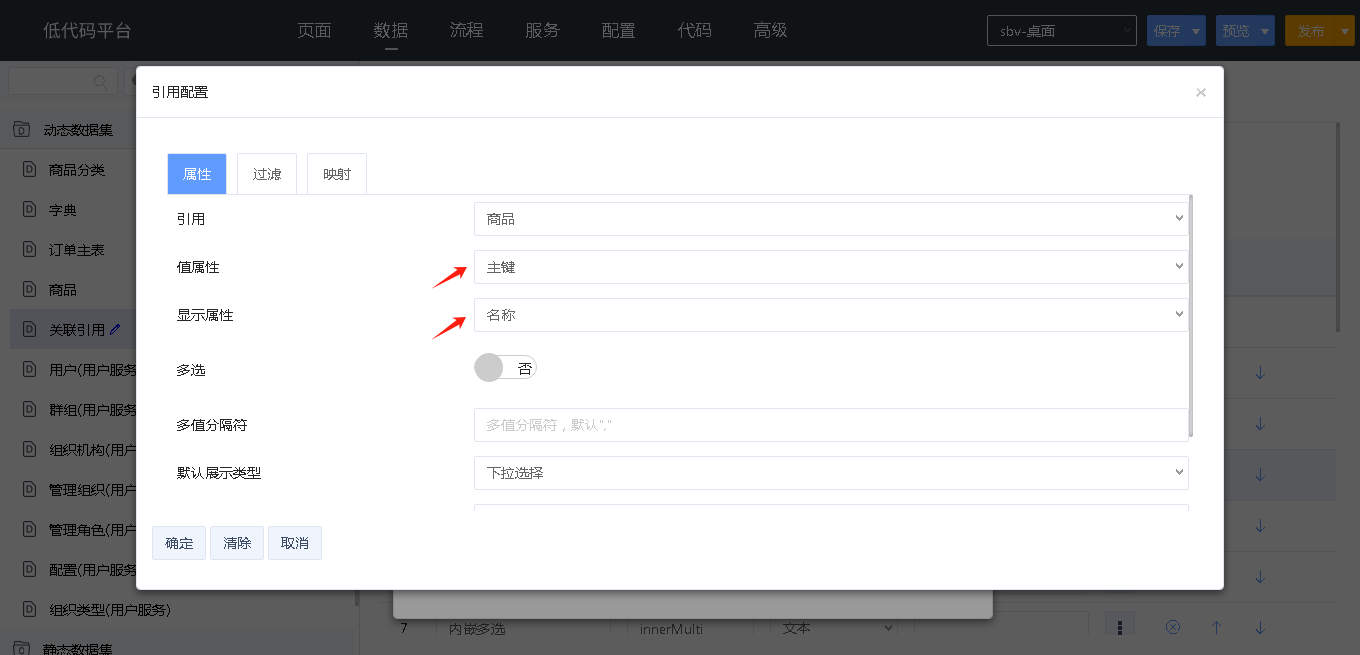Open the 引用 dropdown showing 商品
The width and height of the screenshot is (1360, 655).
click(830, 219)
